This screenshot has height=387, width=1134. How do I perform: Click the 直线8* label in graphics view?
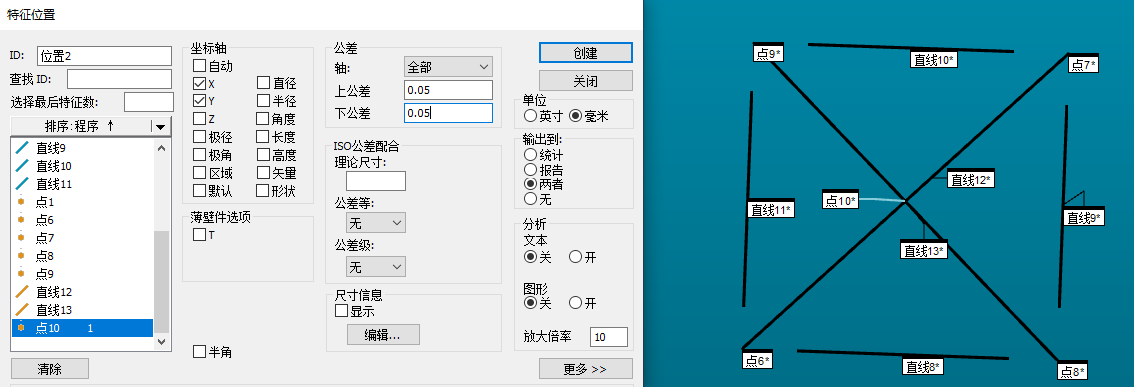tap(923, 367)
